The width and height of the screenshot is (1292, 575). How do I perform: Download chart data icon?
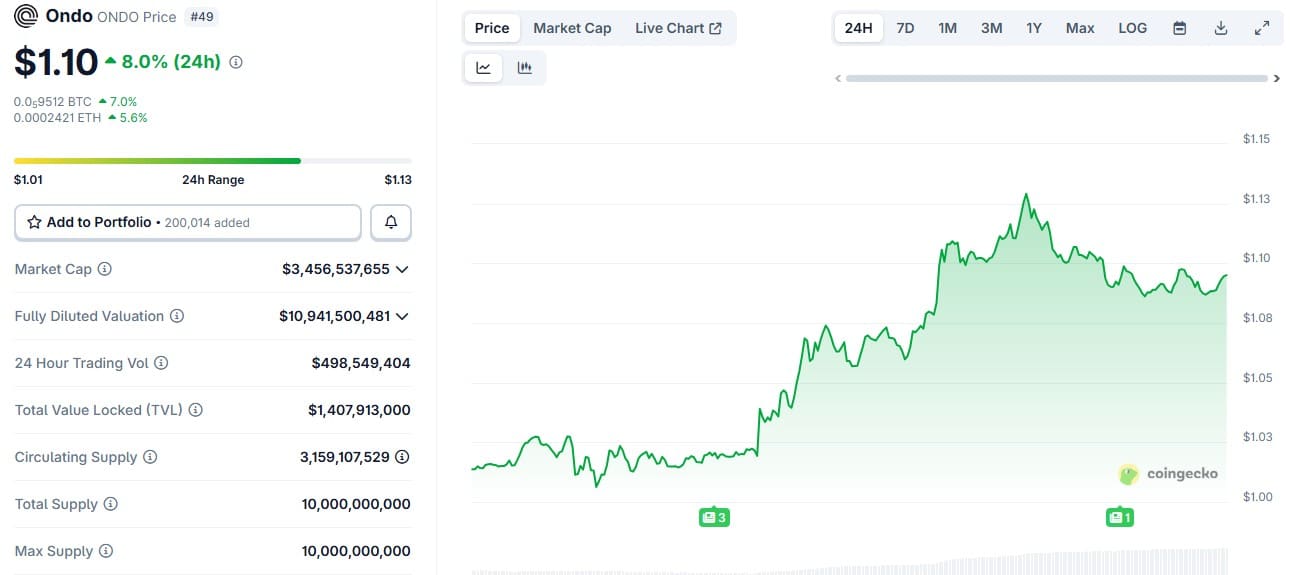pyautogui.click(x=1220, y=28)
